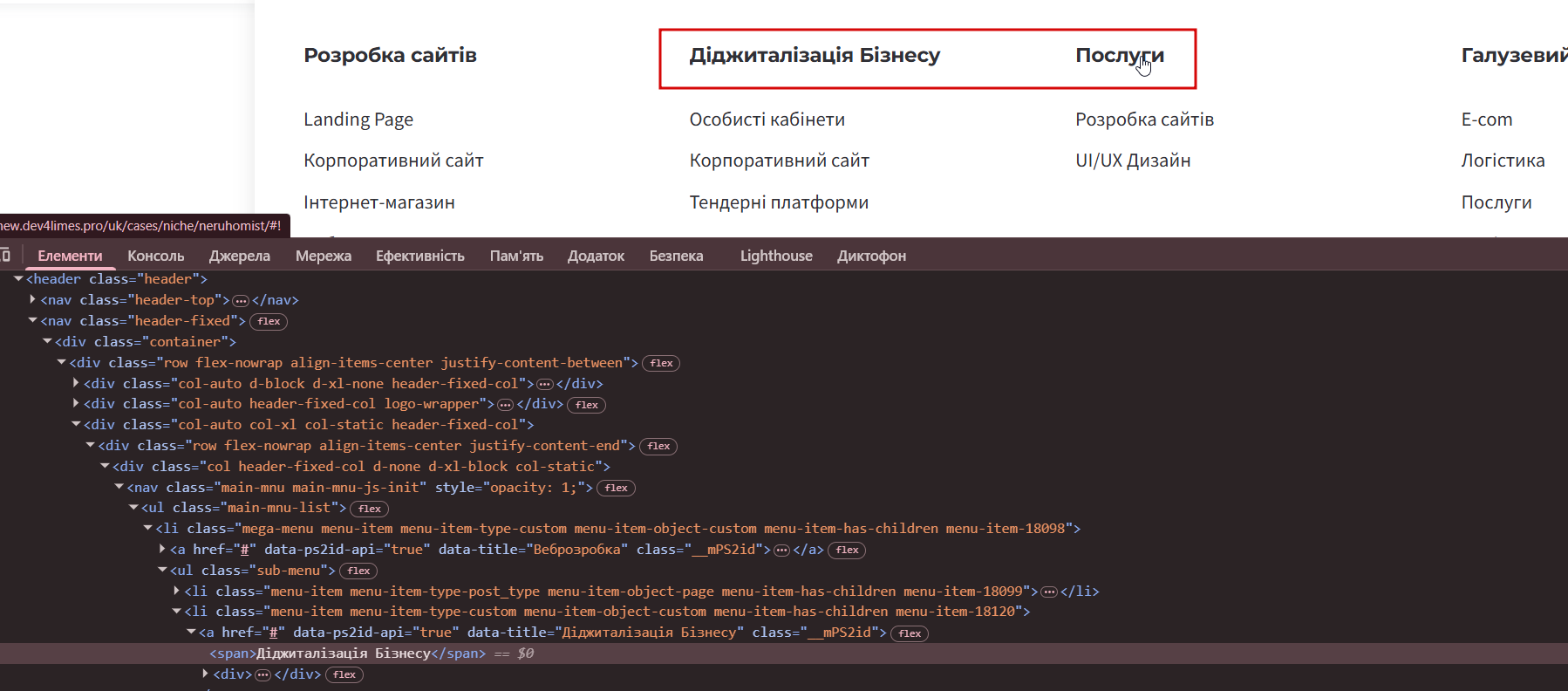This screenshot has height=691, width=1568.
Task: Toggle flex badge on ul main-mnu-list
Action: (369, 509)
